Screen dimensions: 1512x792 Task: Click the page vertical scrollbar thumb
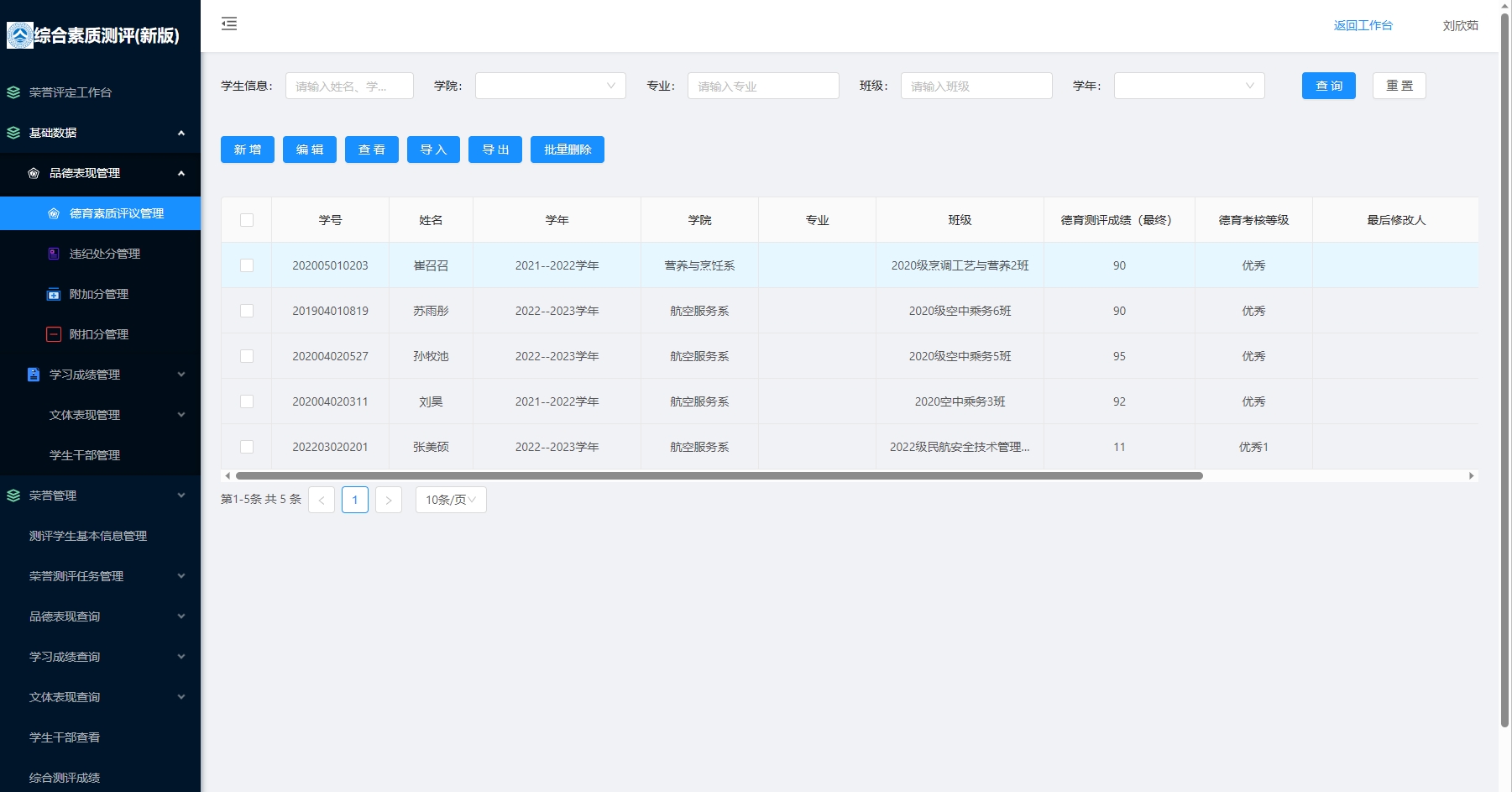(1504, 370)
